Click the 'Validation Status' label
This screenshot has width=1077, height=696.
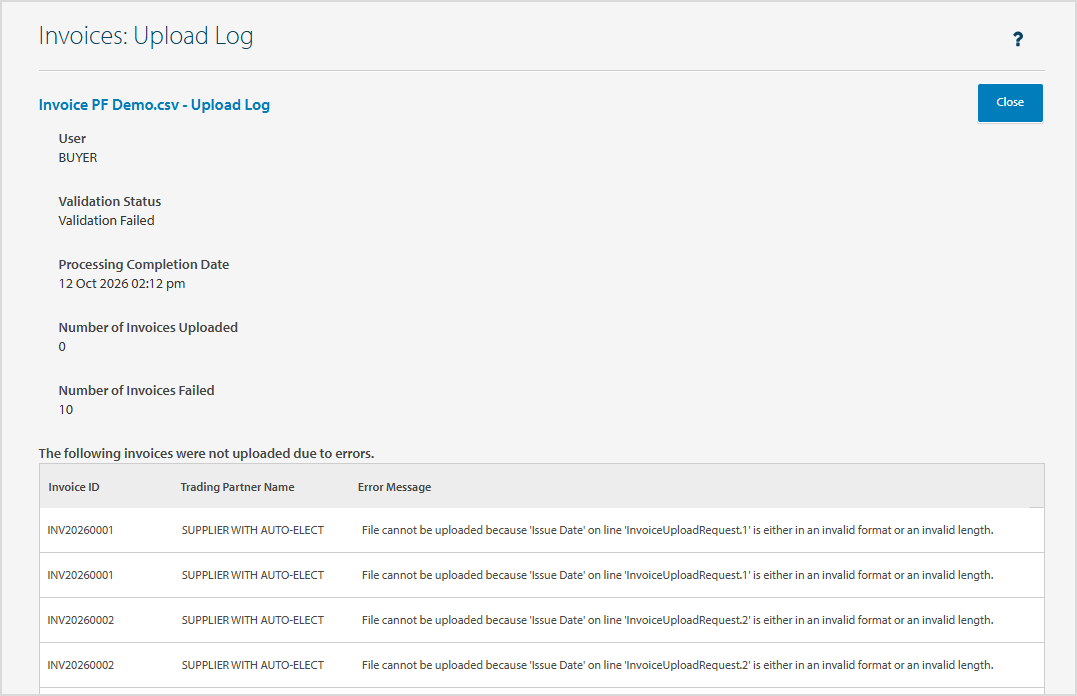coord(110,202)
